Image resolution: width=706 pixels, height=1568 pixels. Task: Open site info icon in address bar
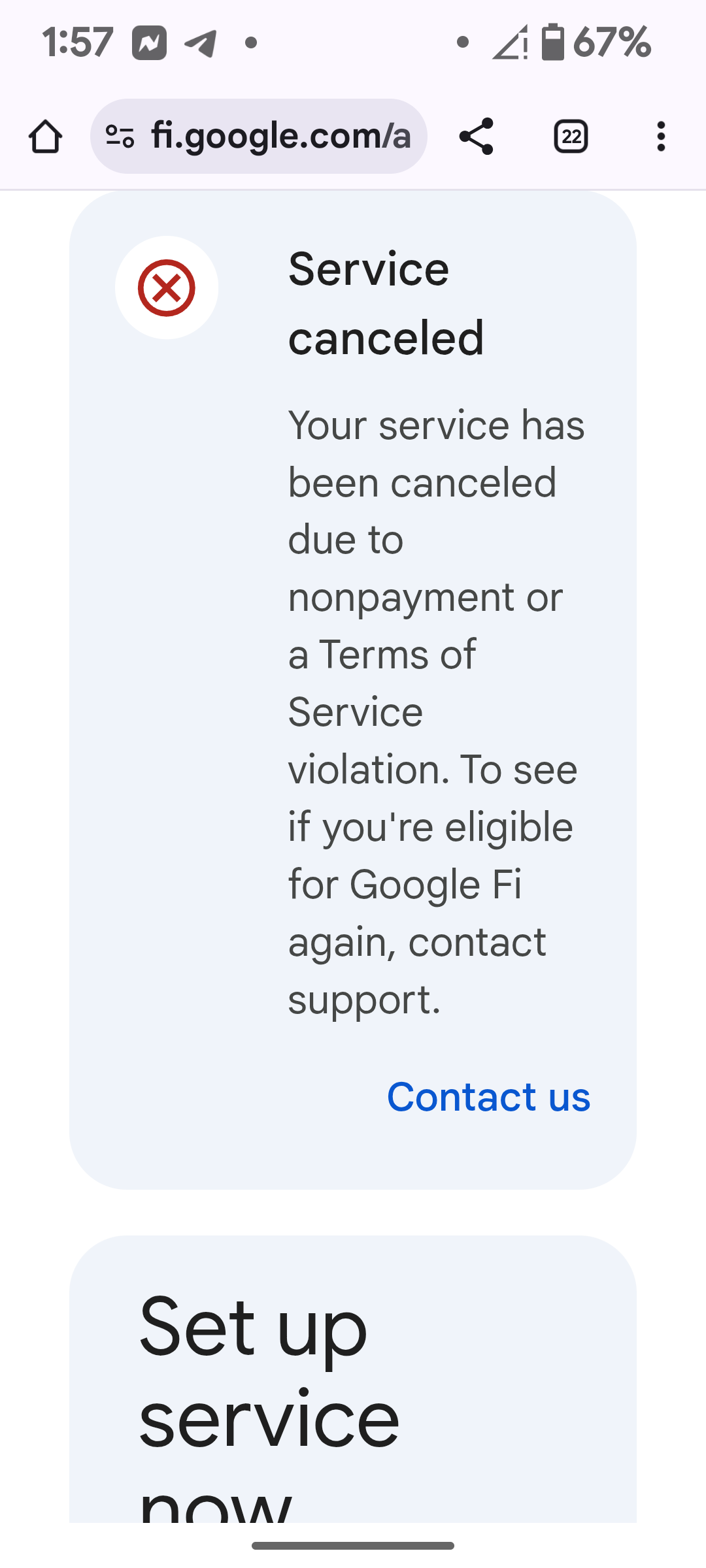pyautogui.click(x=120, y=137)
